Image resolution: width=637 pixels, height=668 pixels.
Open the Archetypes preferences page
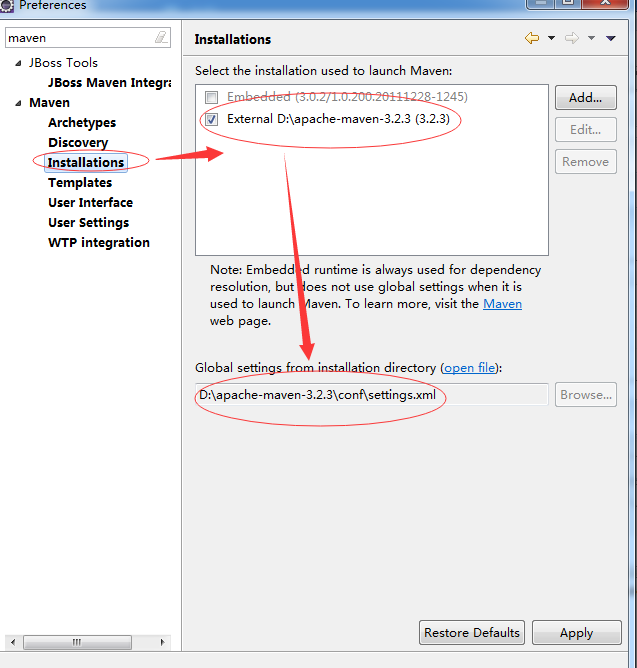(x=82, y=123)
